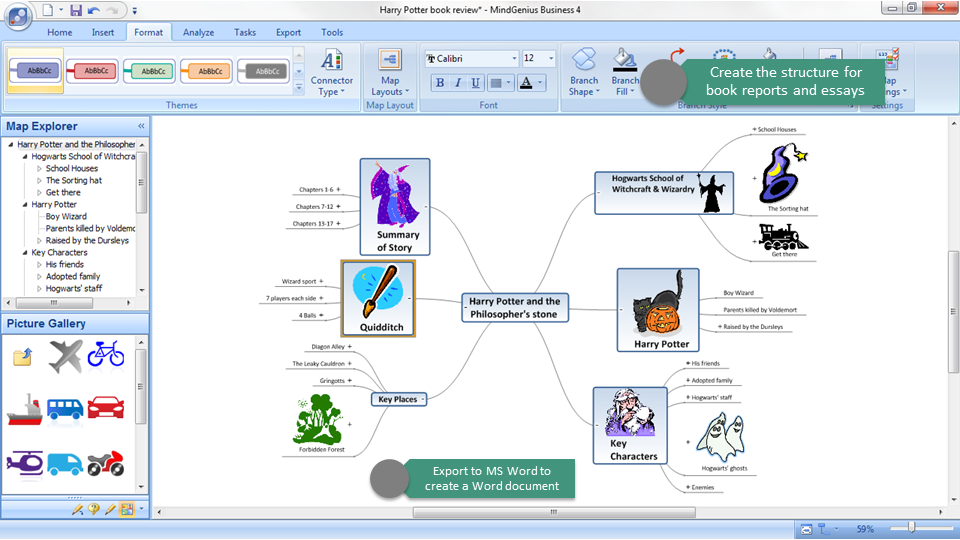960x540 pixels.
Task: Pick the purple helicopter picture
Action: pos(24,463)
